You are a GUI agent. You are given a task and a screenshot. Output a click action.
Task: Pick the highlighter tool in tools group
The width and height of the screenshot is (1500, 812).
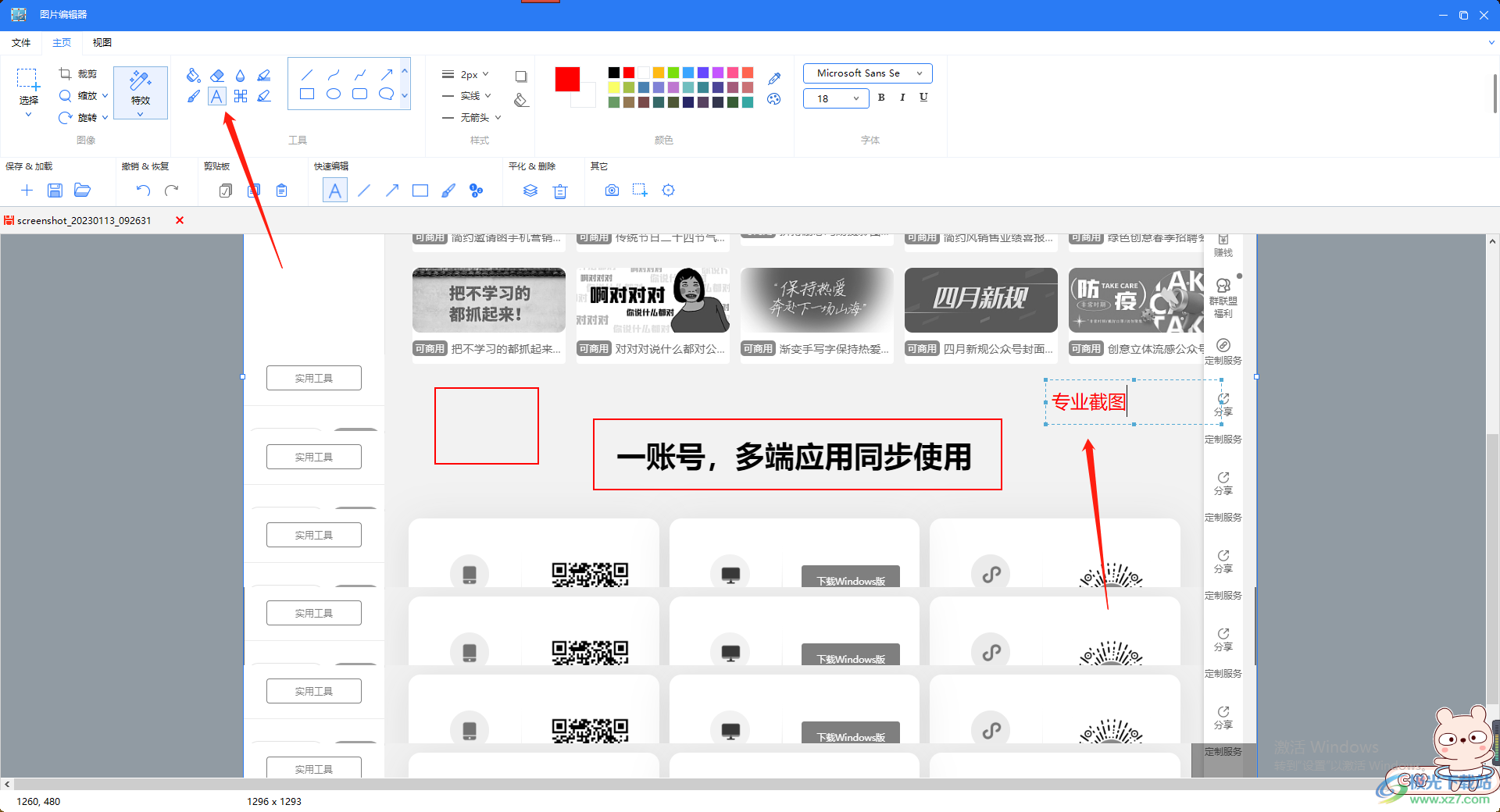click(264, 75)
